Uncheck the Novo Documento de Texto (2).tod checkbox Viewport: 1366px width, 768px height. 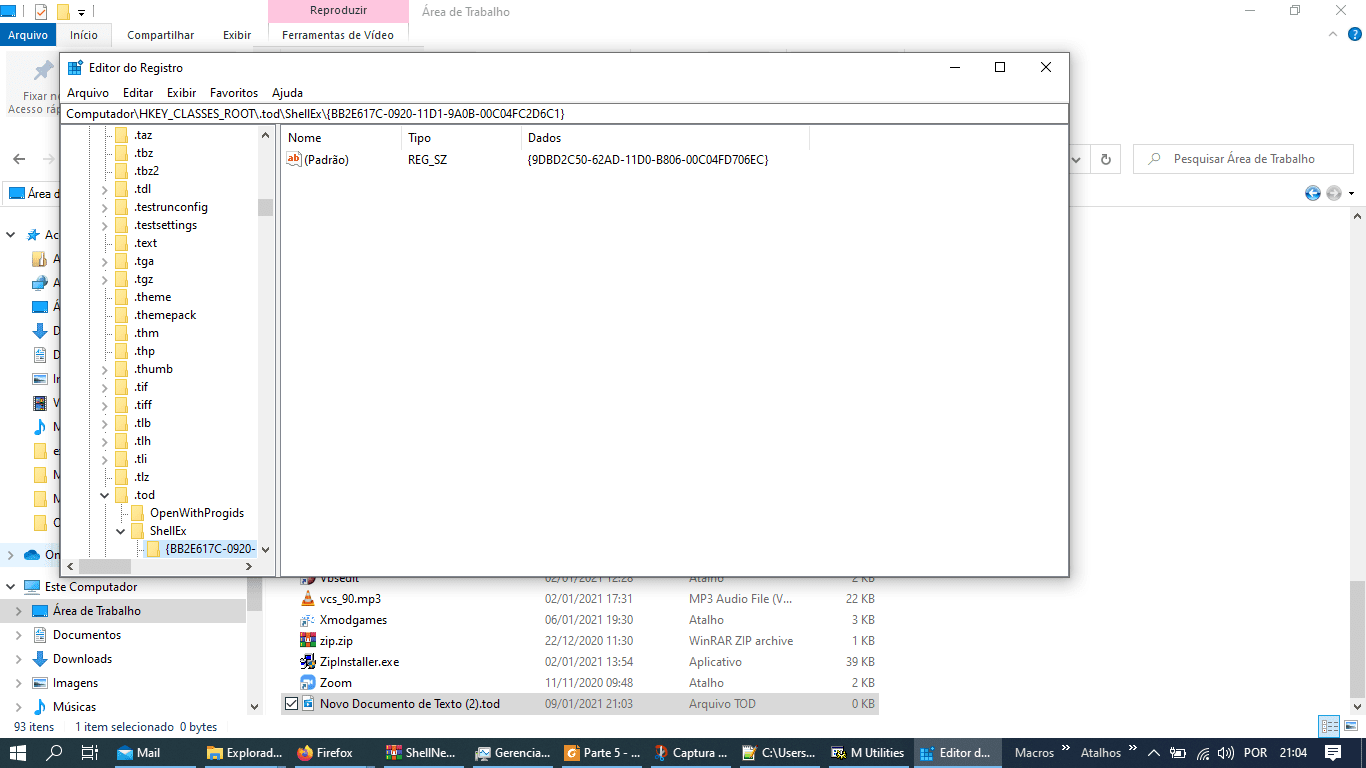pyautogui.click(x=291, y=704)
